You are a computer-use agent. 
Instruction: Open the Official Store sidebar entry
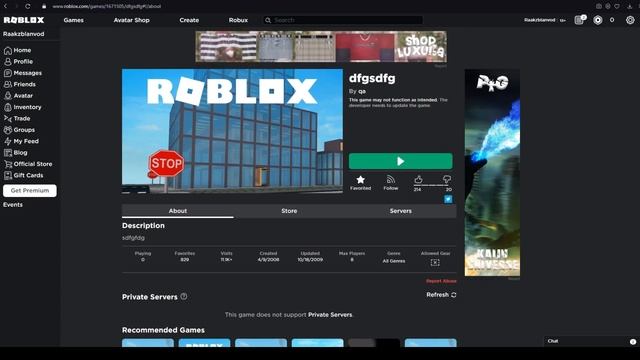tap(28, 164)
